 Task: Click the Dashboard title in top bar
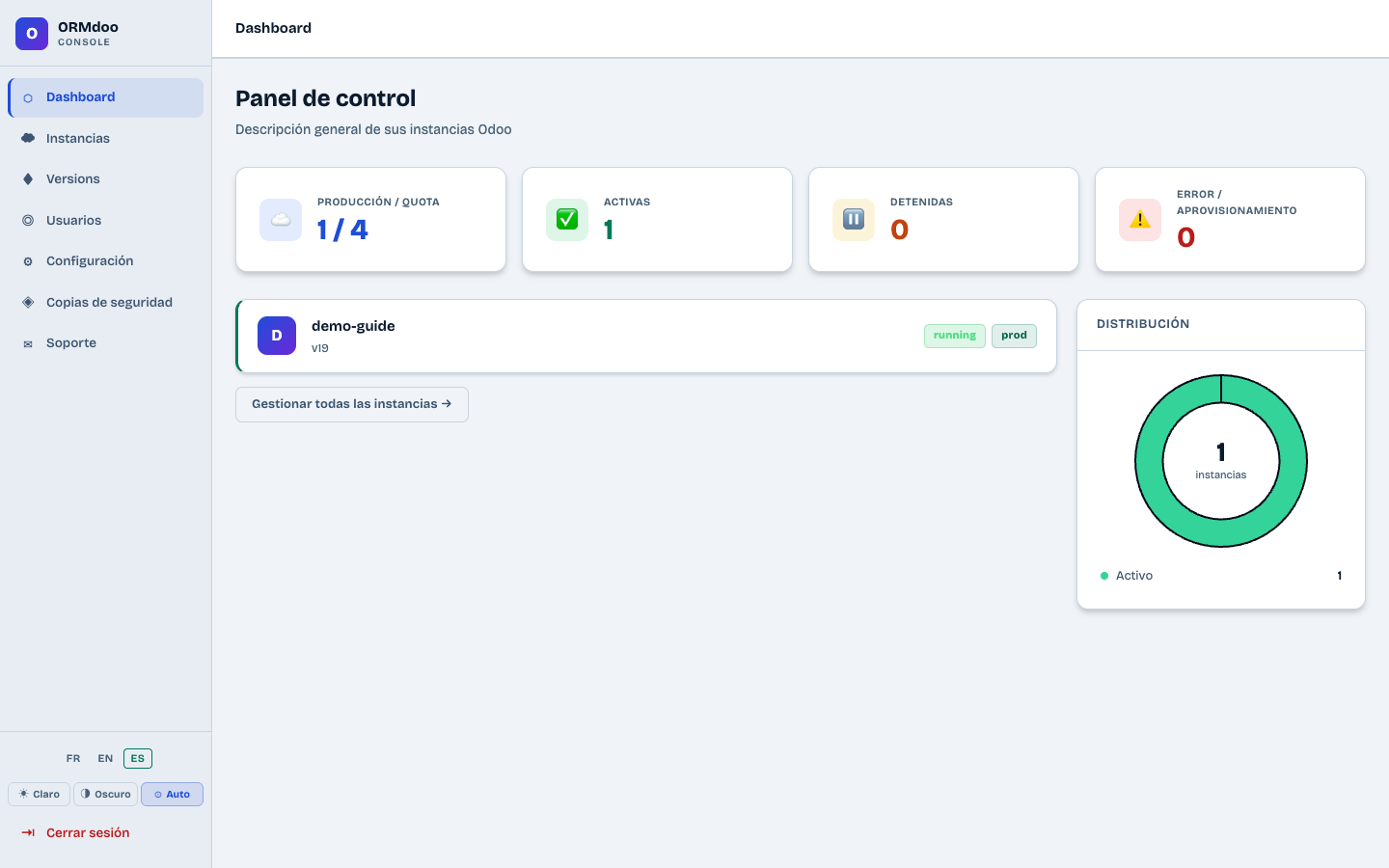point(273,28)
